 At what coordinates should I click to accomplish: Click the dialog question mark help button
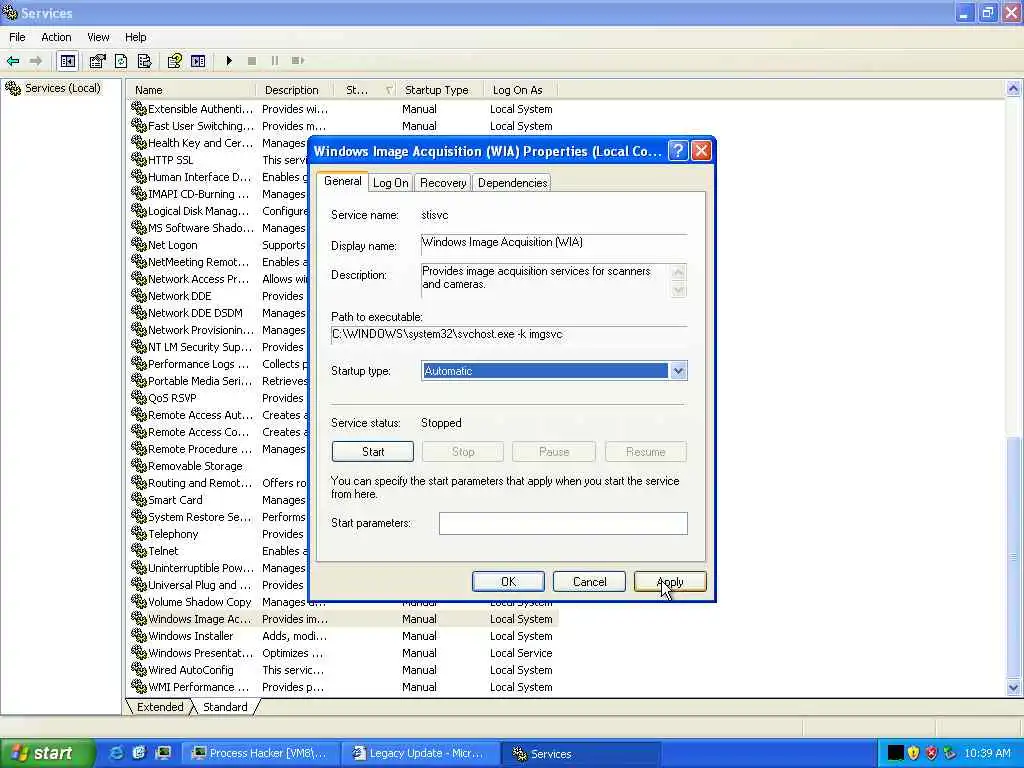pyautogui.click(x=679, y=151)
